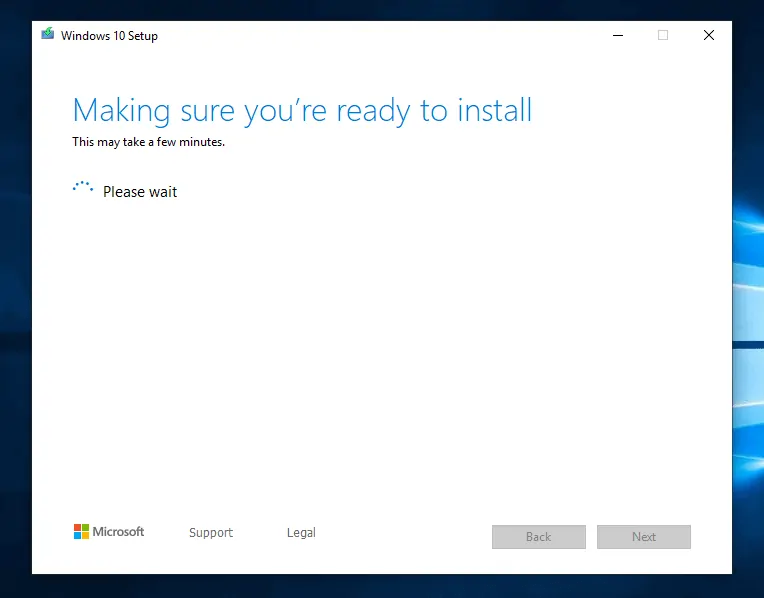
Task: Click the Microsoft logo
Action: click(109, 532)
